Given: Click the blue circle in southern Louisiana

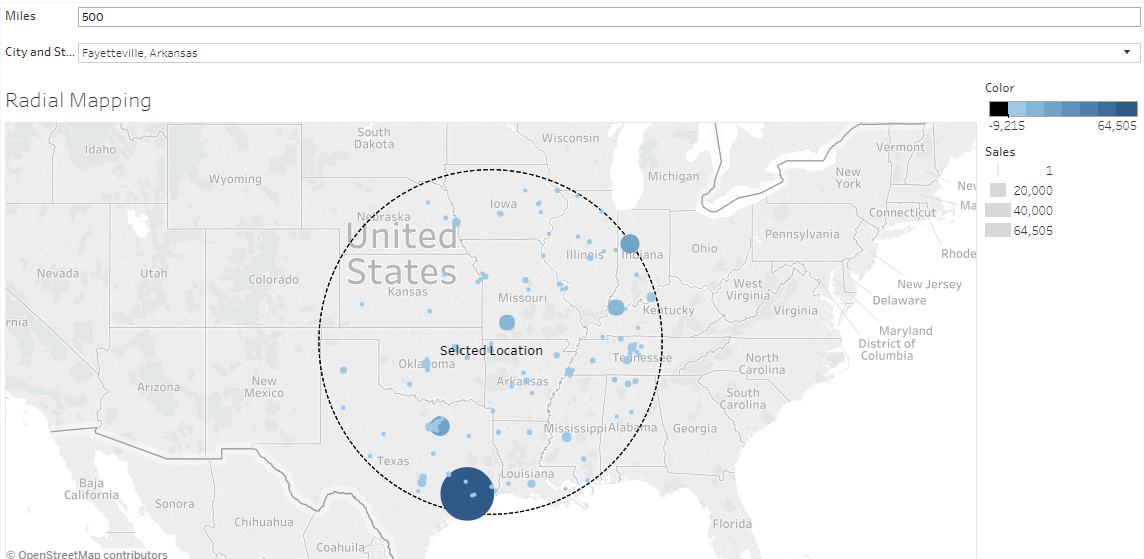Looking at the screenshot, I should pos(531,484).
